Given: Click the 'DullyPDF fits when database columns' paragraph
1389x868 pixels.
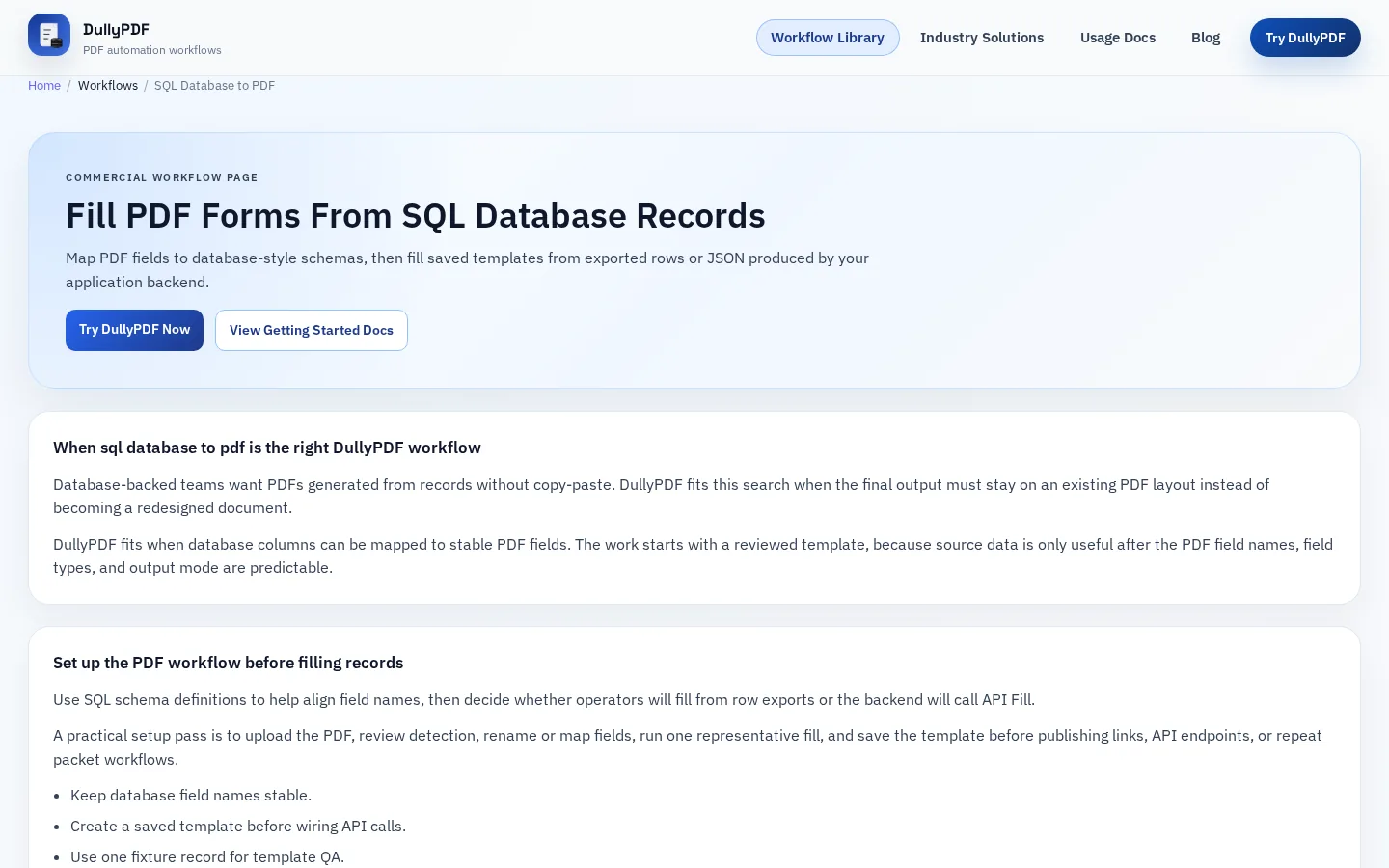Looking at the screenshot, I should 693,556.
